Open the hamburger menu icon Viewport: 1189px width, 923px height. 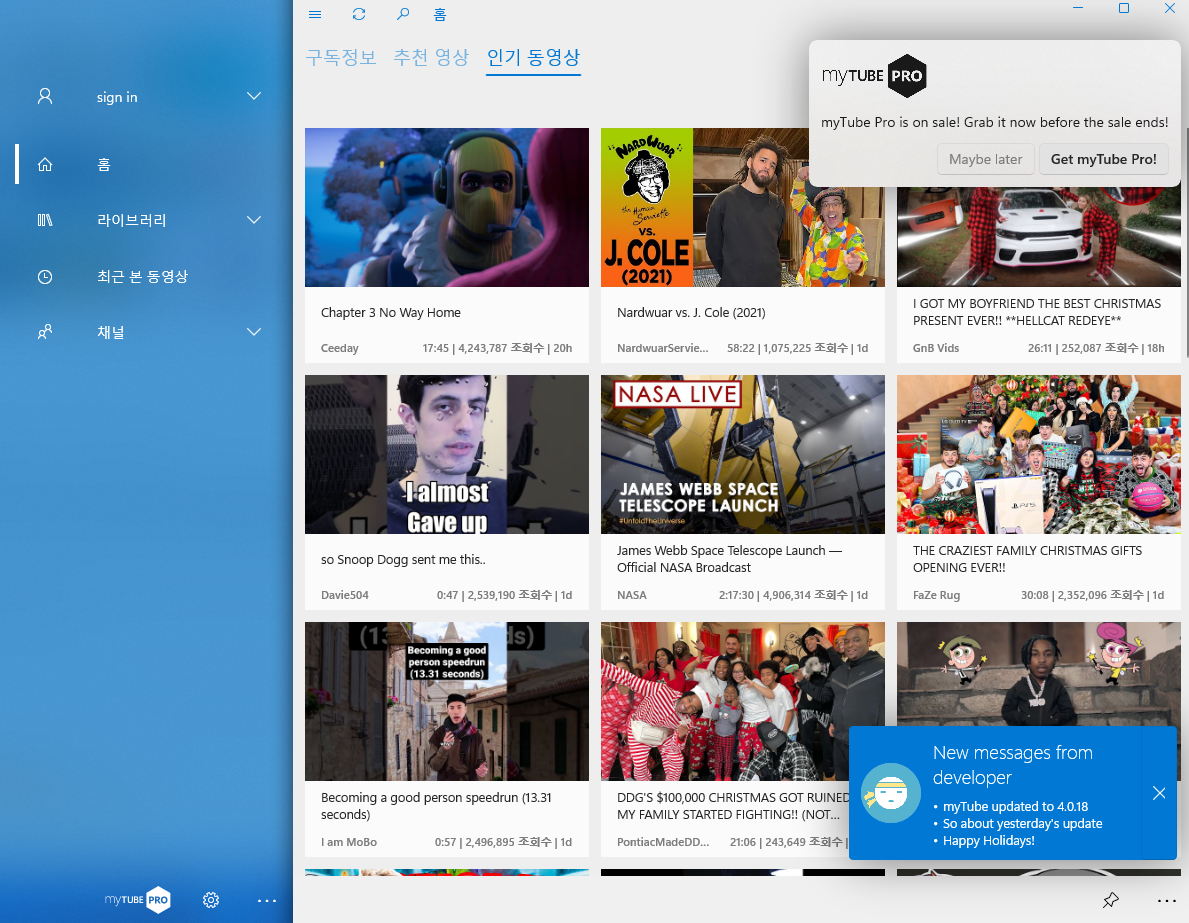pos(315,14)
